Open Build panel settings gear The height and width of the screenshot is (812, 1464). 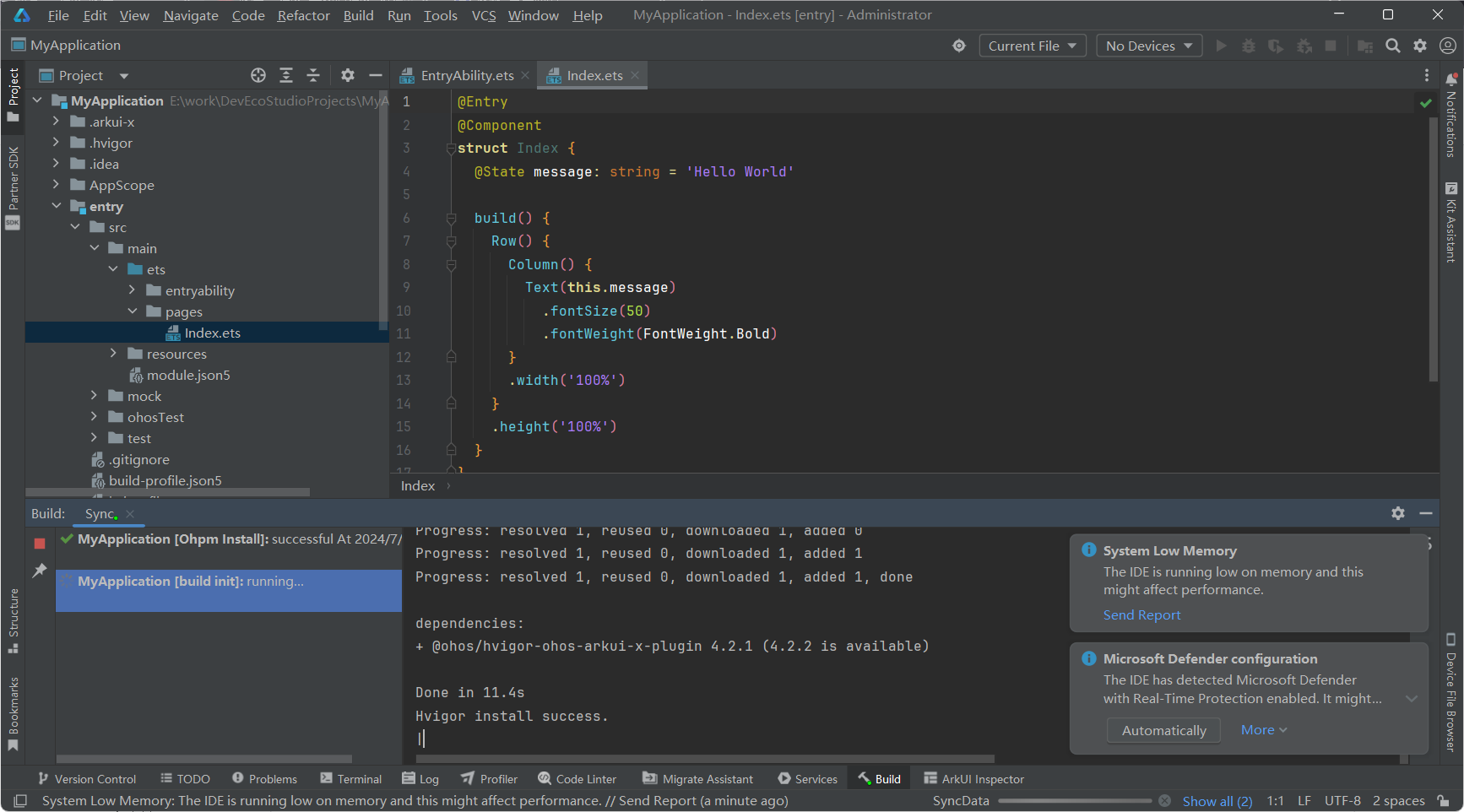(x=1398, y=513)
